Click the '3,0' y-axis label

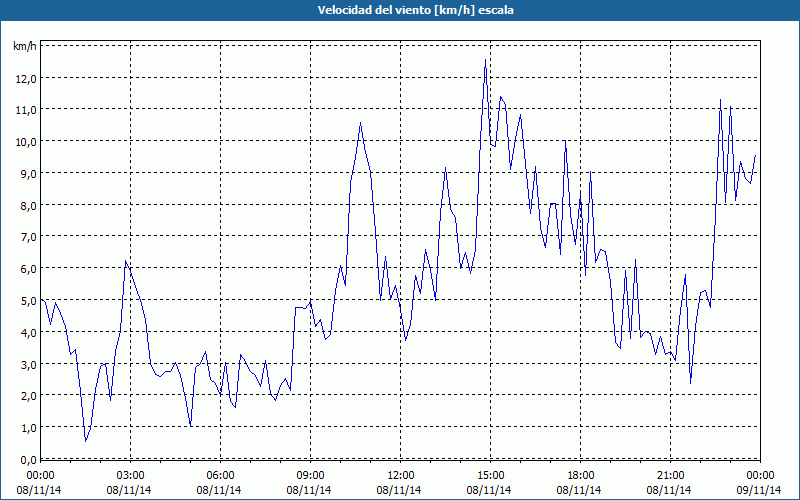coord(29,364)
